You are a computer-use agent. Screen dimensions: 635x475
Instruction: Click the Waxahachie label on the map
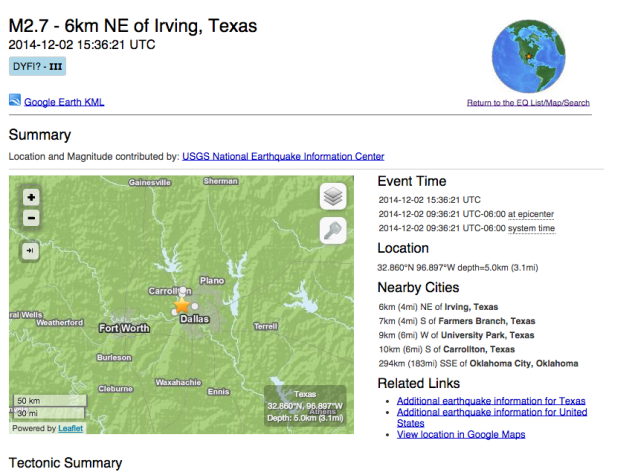(x=178, y=382)
